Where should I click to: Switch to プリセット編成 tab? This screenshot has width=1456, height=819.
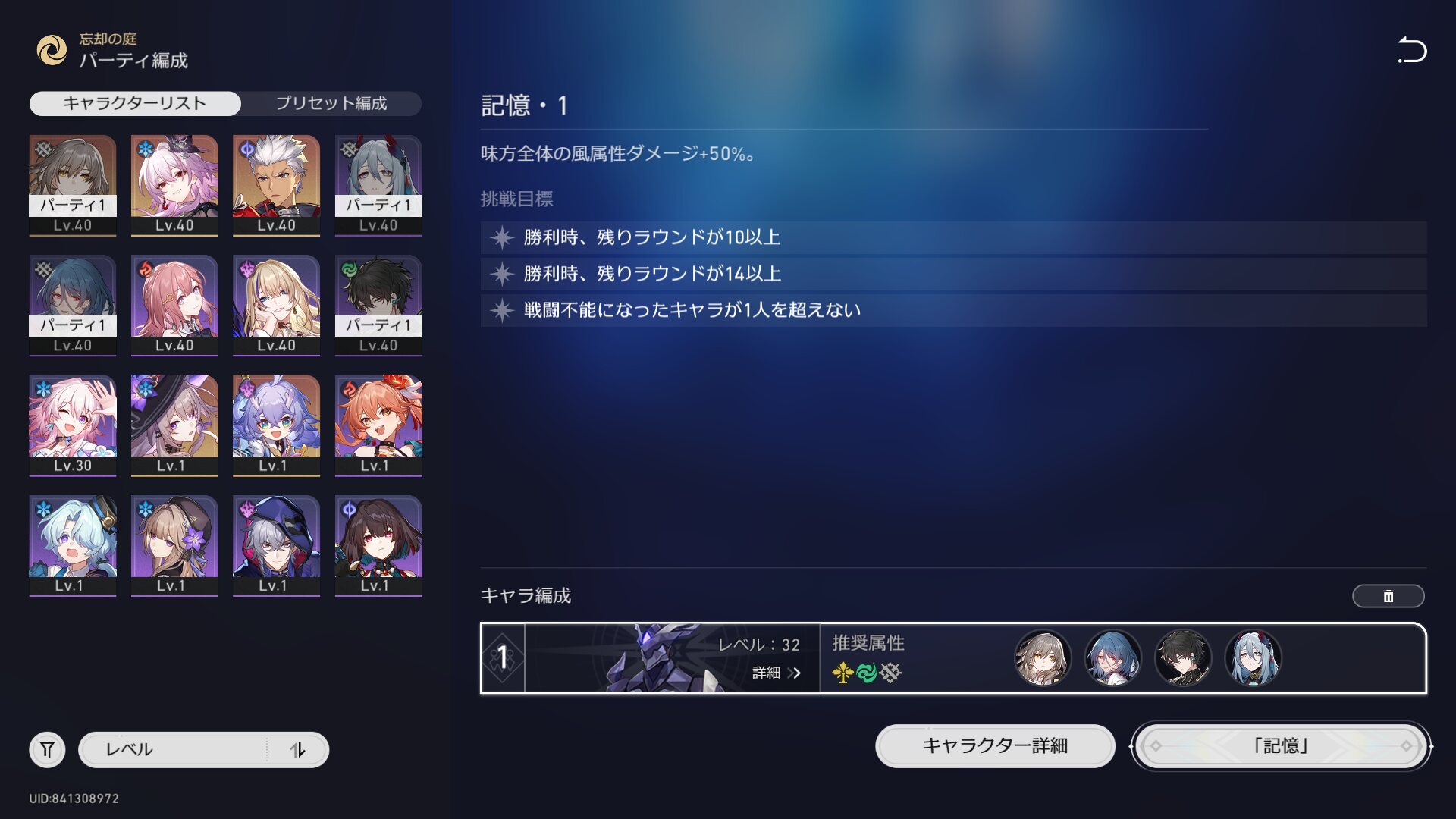coord(331,103)
